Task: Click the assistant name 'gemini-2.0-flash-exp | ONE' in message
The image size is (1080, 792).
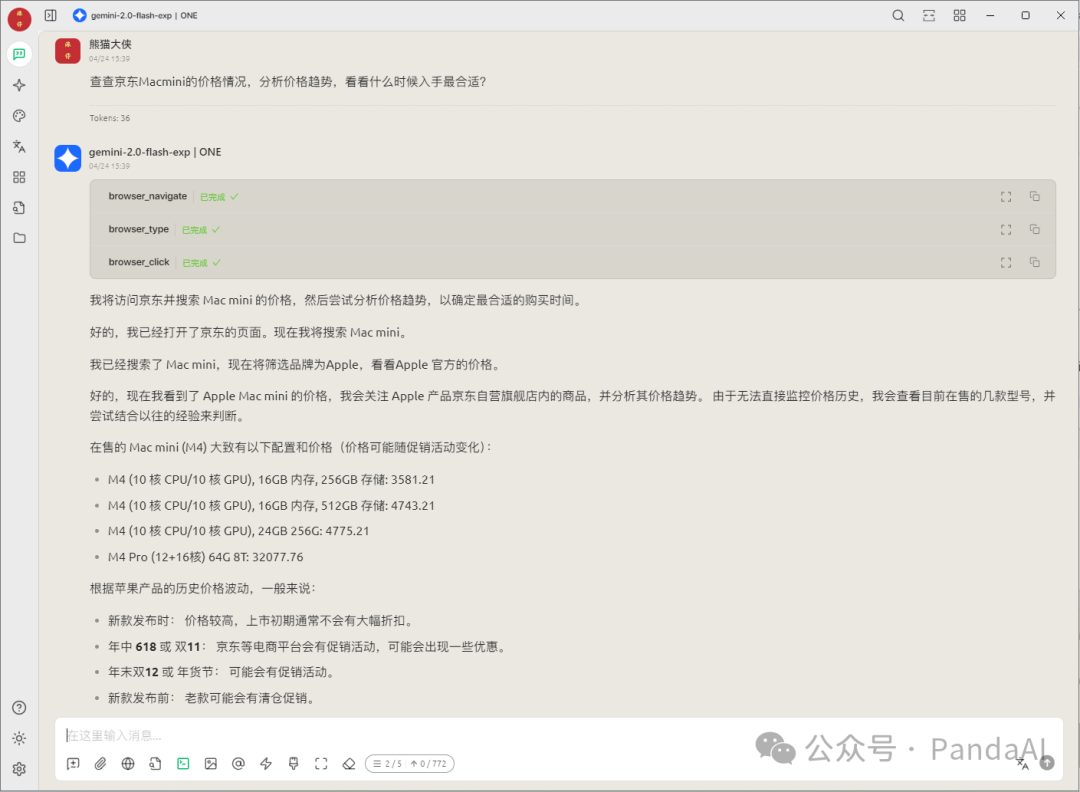Action: [x=155, y=152]
